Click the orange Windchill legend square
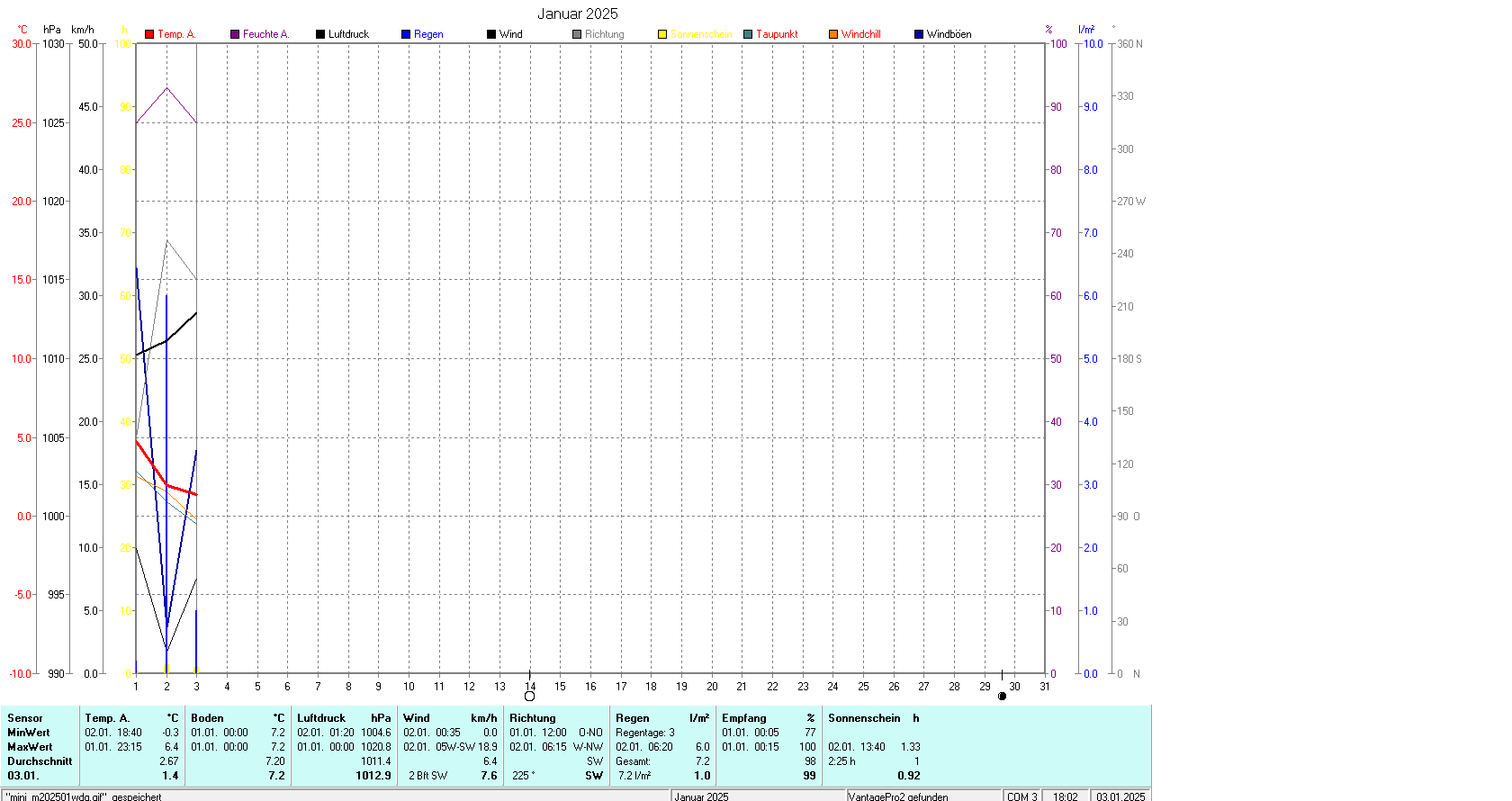Image resolution: width=1512 pixels, height=801 pixels. pos(833,34)
